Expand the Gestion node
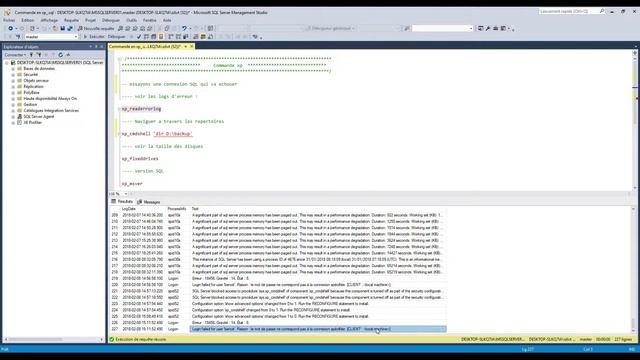The image size is (640, 360). (x=13, y=104)
